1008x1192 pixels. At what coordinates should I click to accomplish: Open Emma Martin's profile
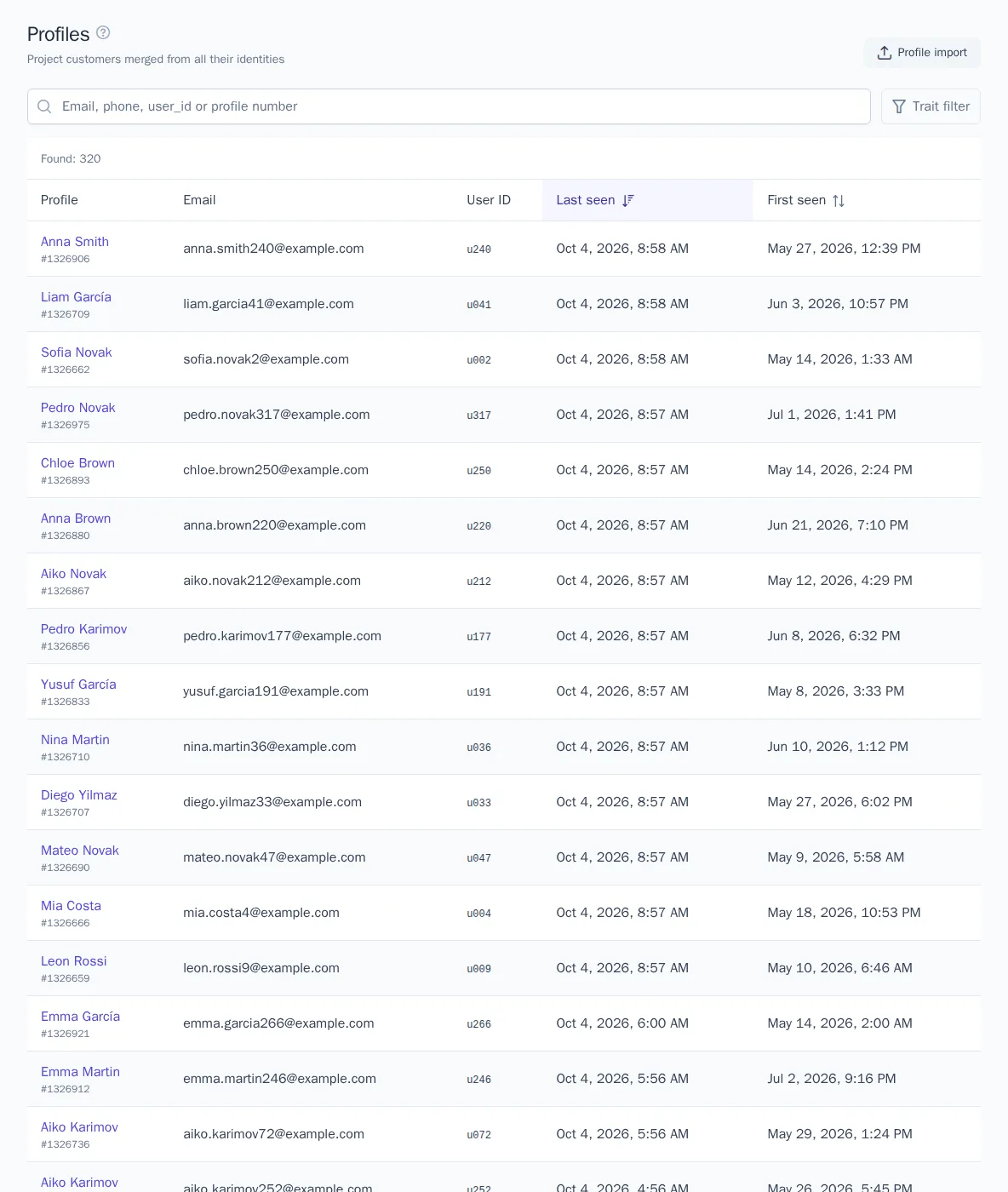tap(80, 1072)
